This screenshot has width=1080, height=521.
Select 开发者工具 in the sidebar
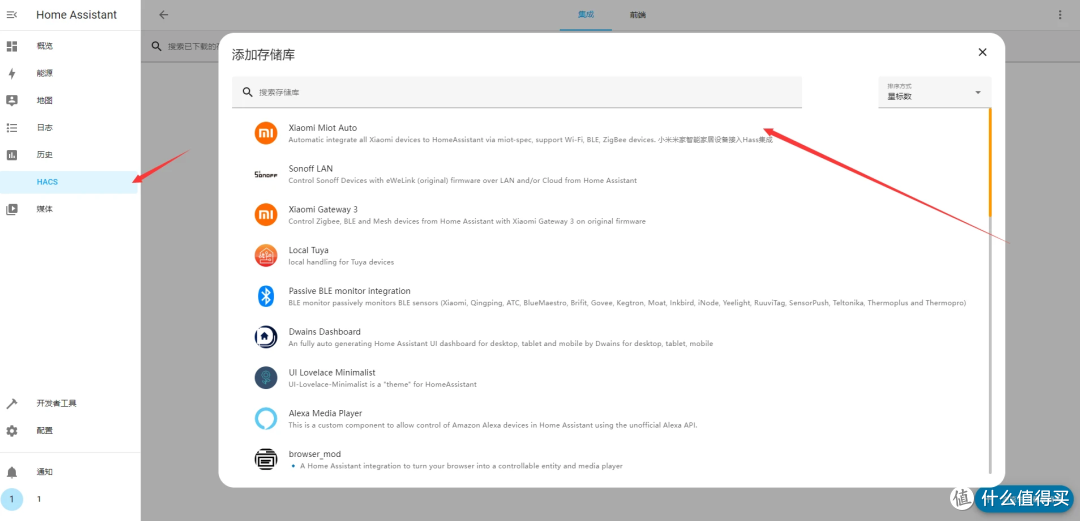pyautogui.click(x=69, y=403)
